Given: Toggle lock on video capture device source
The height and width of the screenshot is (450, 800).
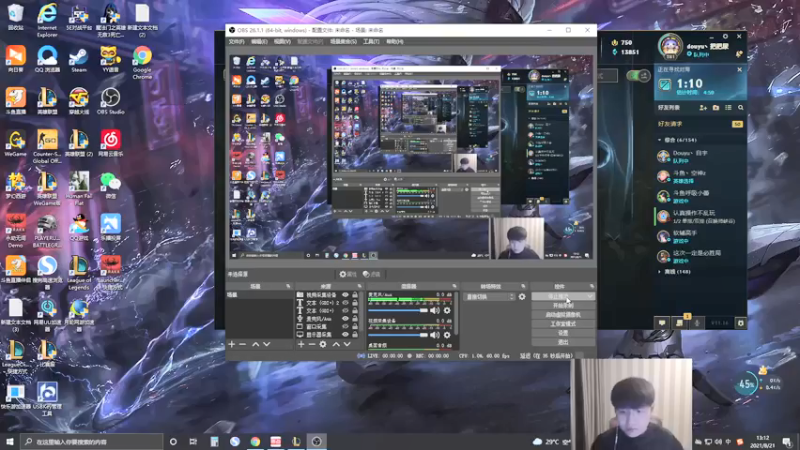Looking at the screenshot, I should [x=355, y=295].
